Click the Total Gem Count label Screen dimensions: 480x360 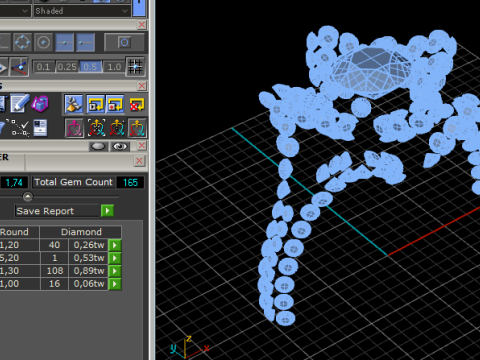(x=73, y=182)
